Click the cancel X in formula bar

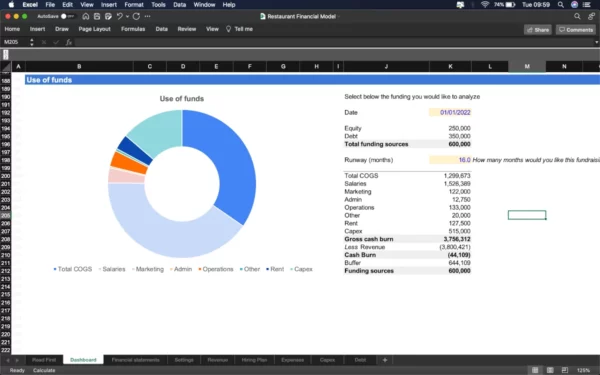tap(44, 42)
